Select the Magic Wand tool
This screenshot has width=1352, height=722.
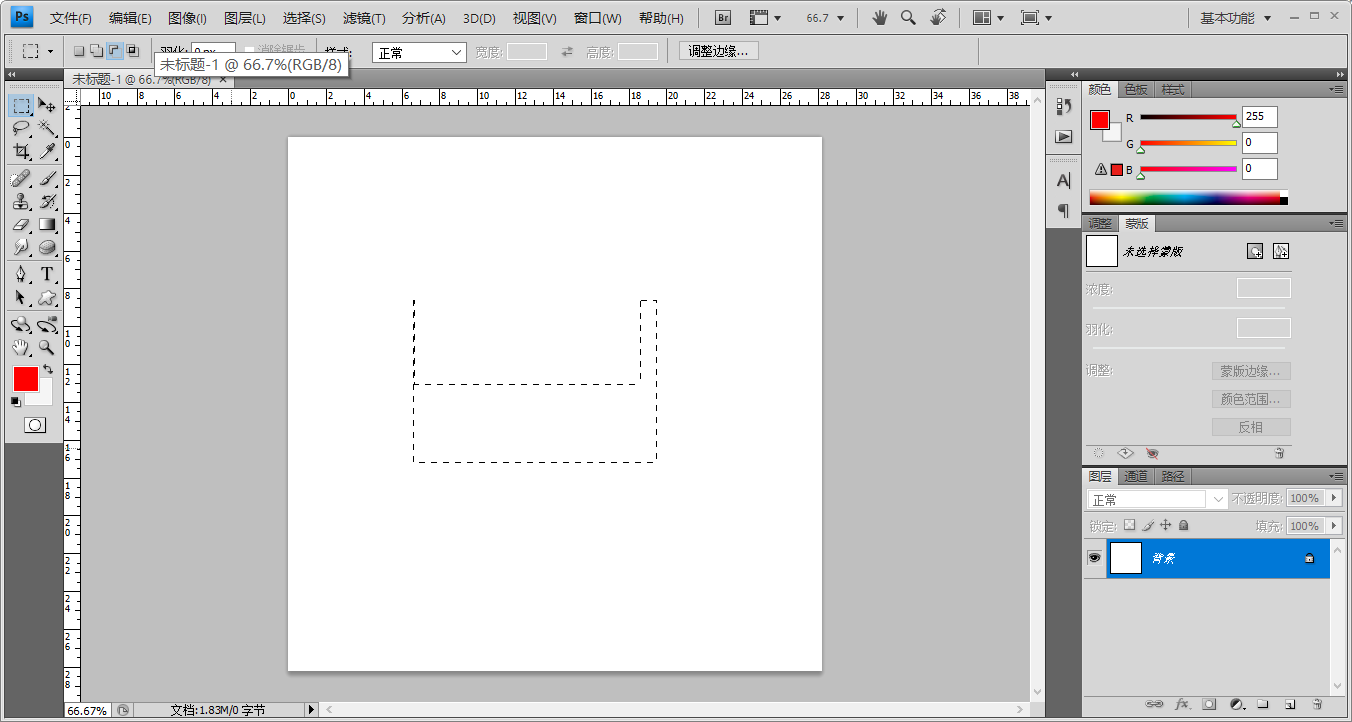(46, 128)
